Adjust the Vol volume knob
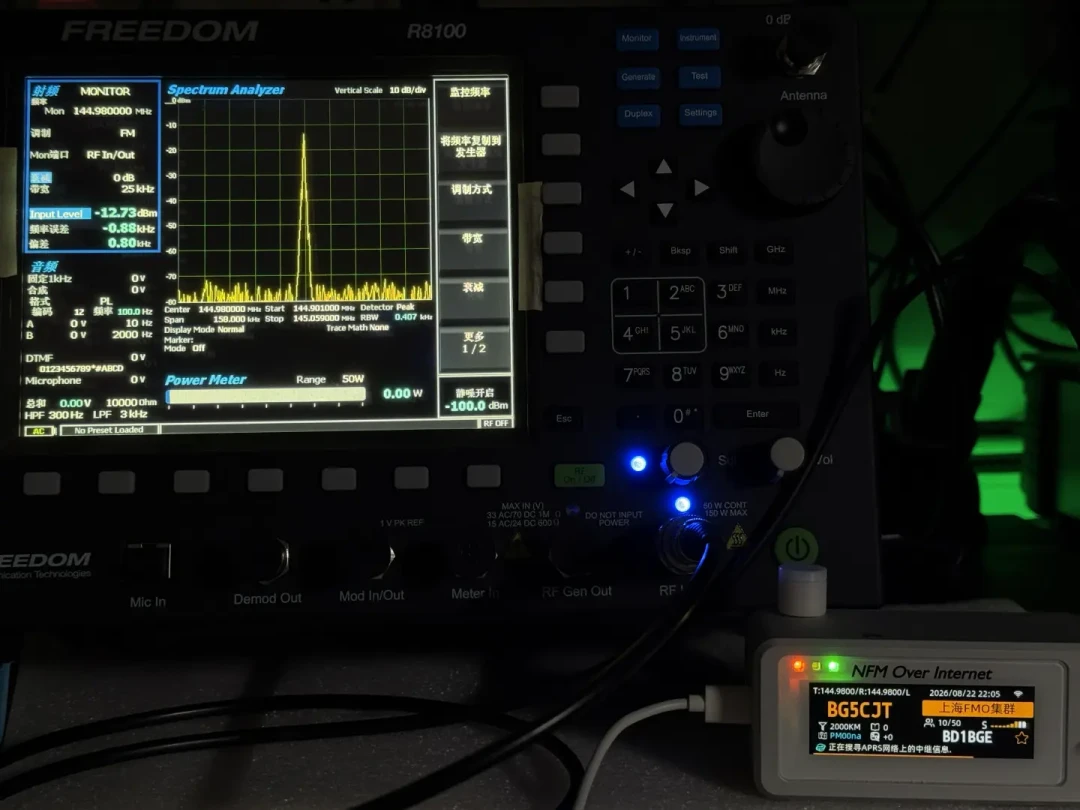 click(x=787, y=455)
